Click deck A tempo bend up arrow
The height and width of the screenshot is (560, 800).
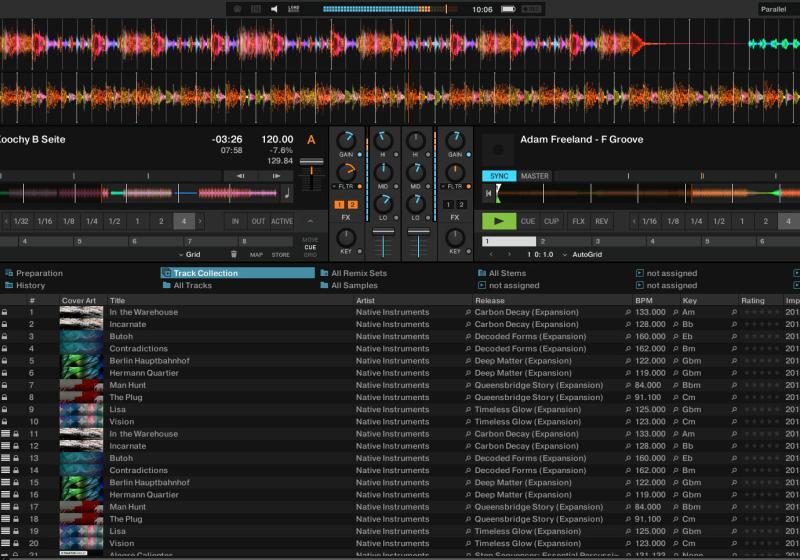coord(276,176)
